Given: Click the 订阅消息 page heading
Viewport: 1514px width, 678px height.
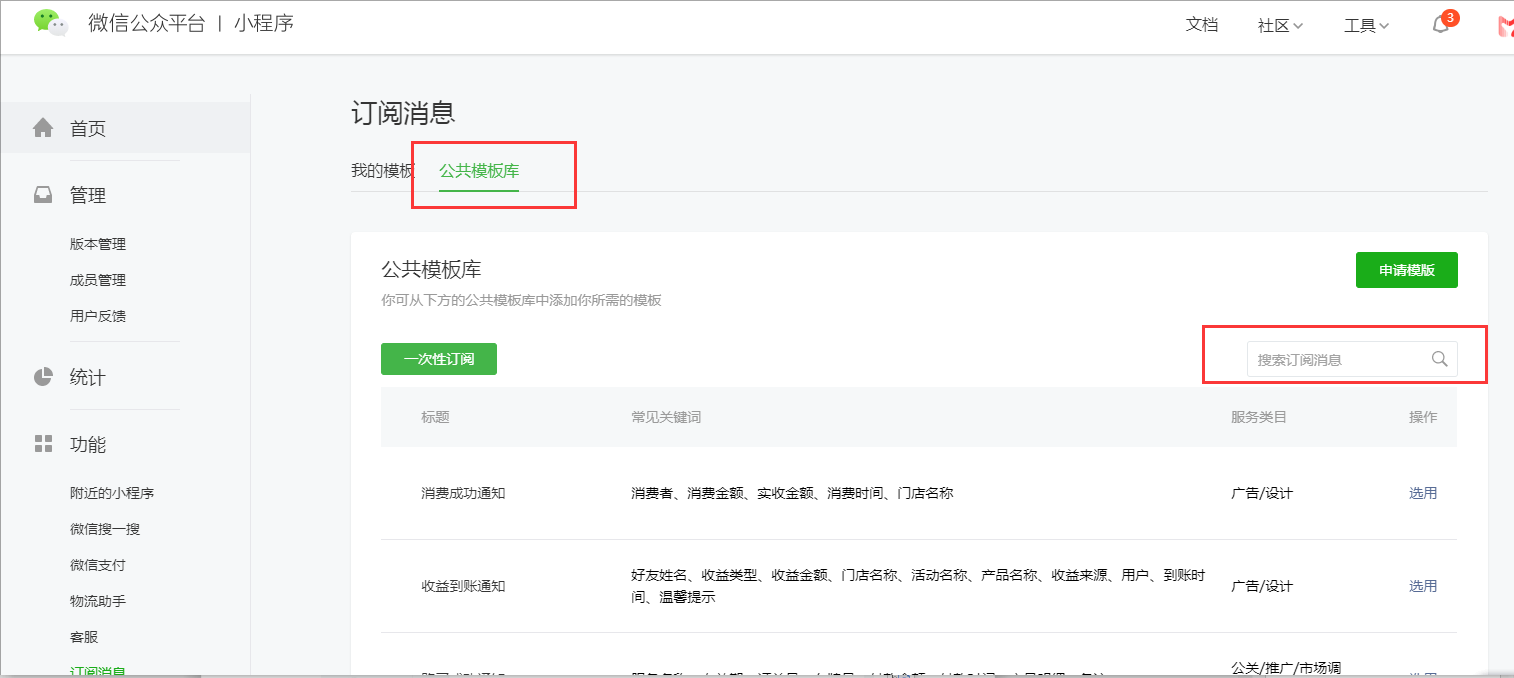Looking at the screenshot, I should pyautogui.click(x=403, y=113).
